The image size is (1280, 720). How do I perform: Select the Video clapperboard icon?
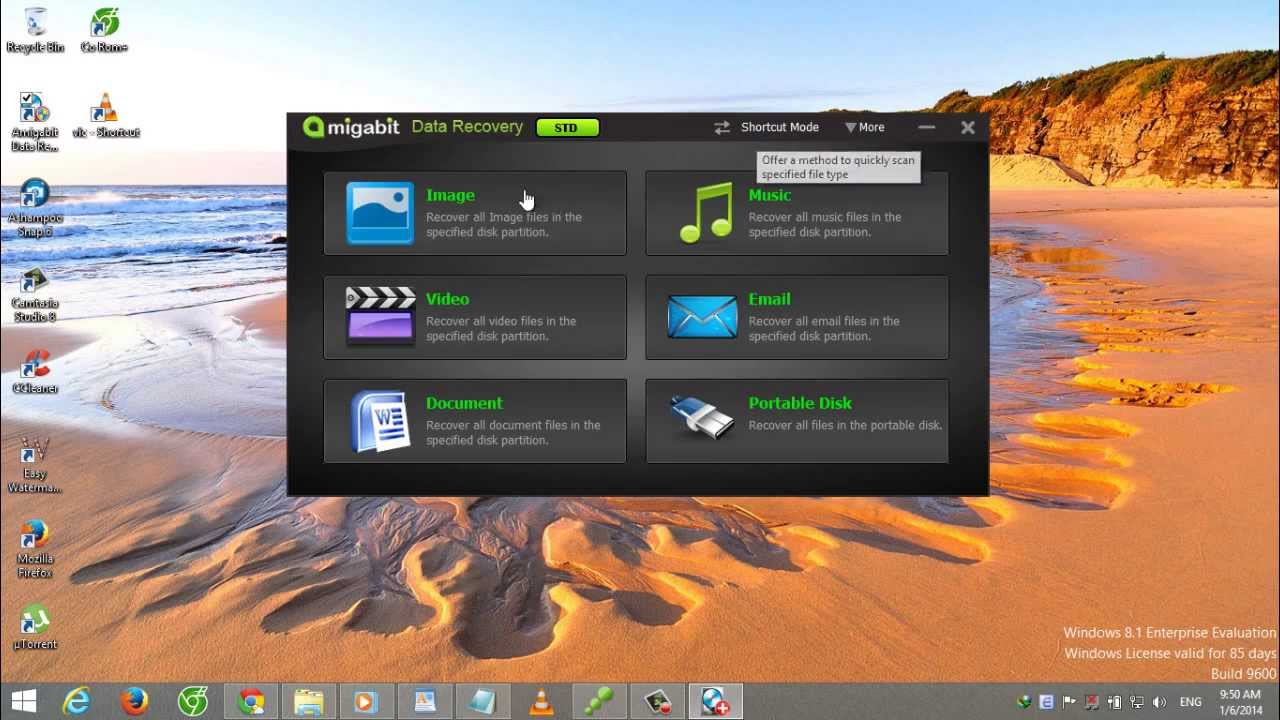click(x=380, y=316)
